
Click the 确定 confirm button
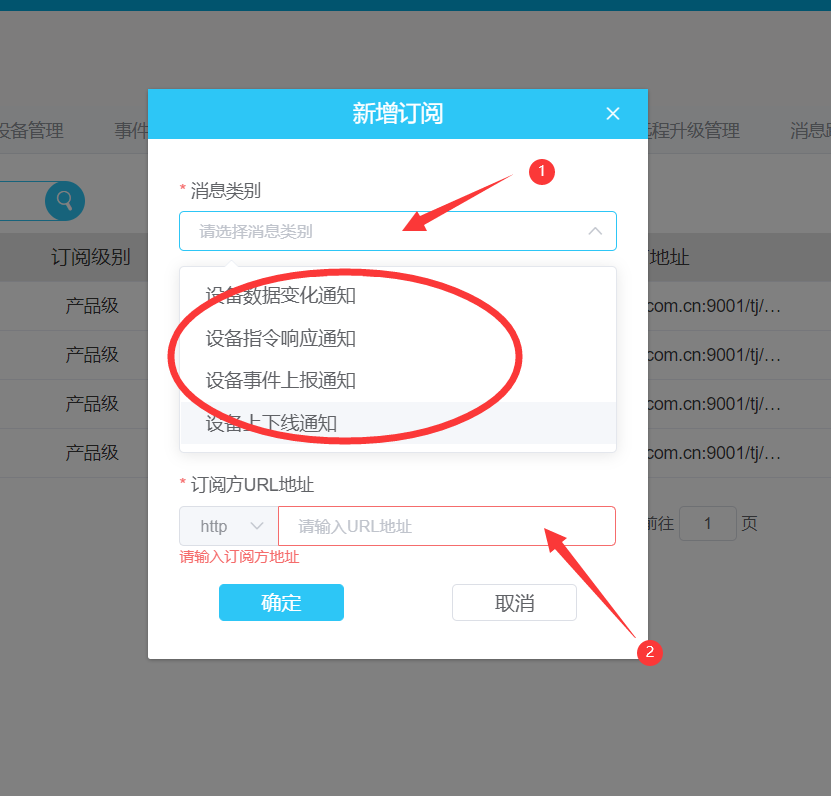pos(281,602)
